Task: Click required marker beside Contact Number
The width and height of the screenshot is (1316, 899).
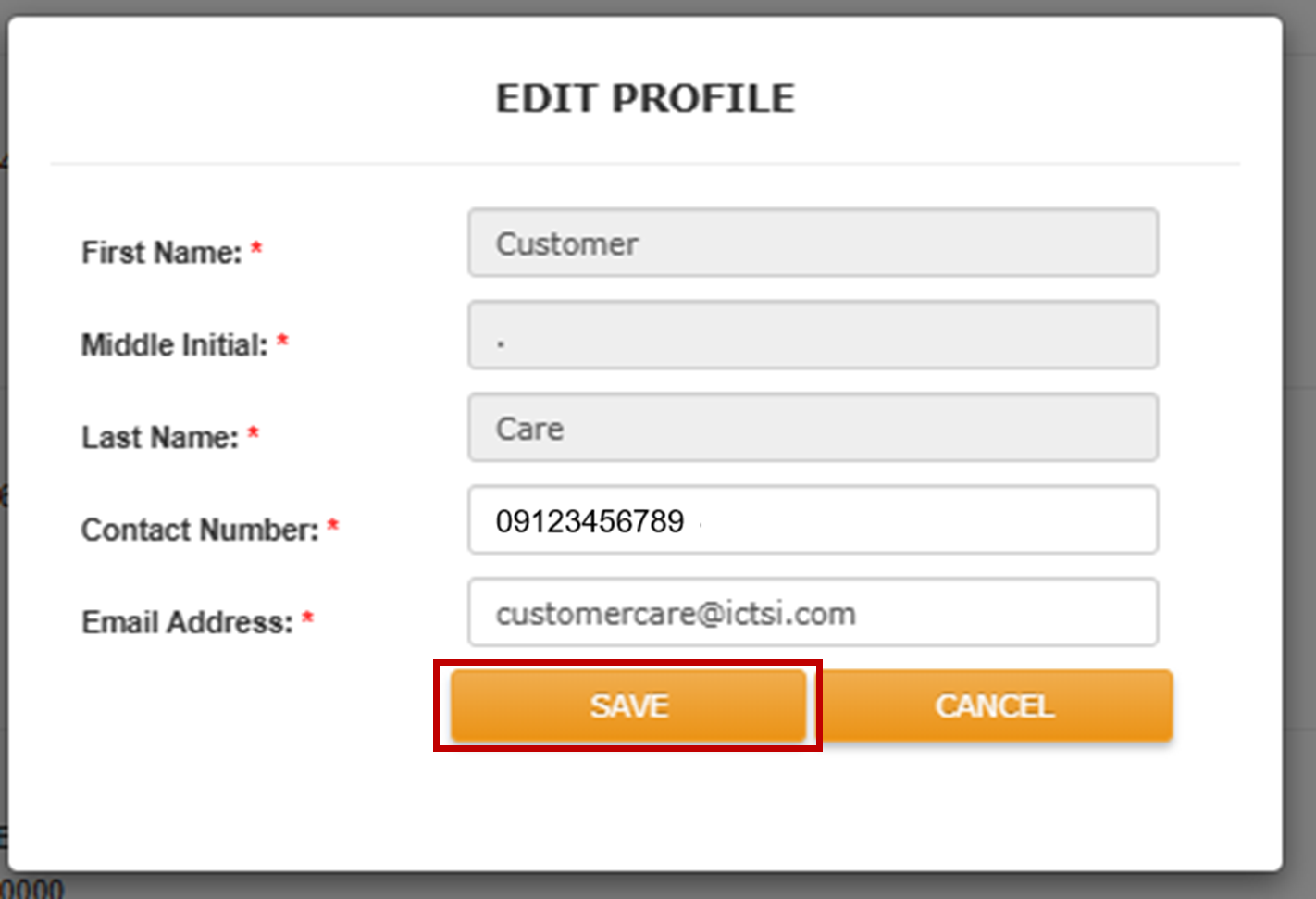Action: [x=333, y=527]
